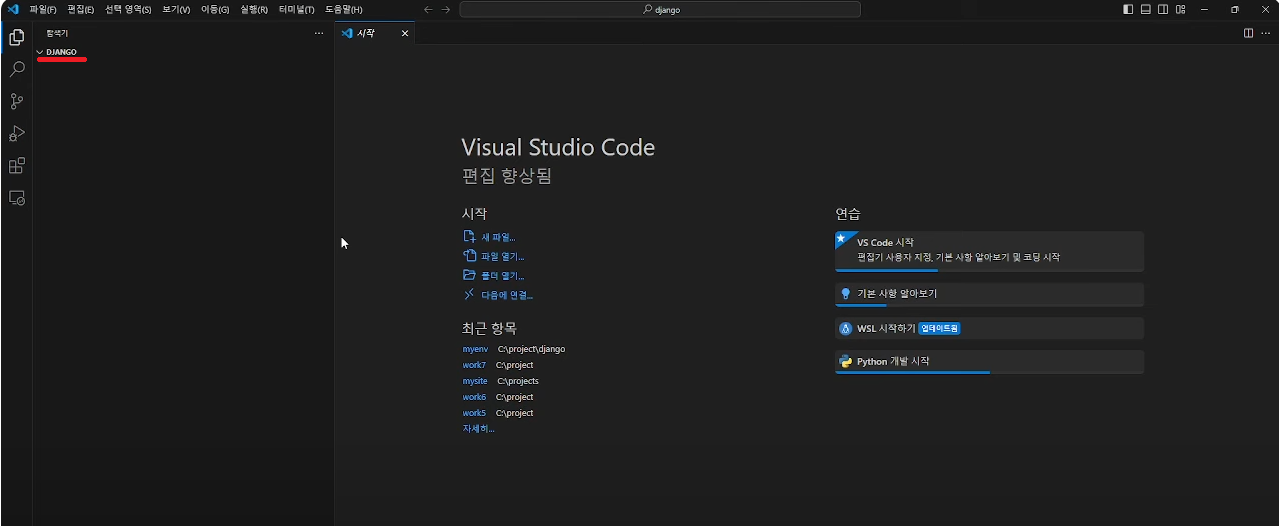Collapse the DJANGO folder section

[x=40, y=52]
